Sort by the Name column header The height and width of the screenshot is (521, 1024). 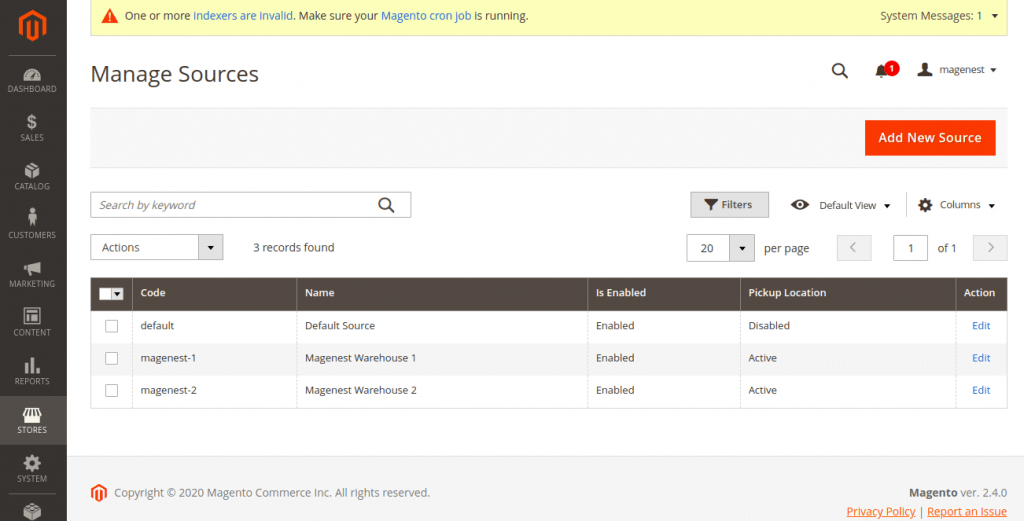(442, 293)
